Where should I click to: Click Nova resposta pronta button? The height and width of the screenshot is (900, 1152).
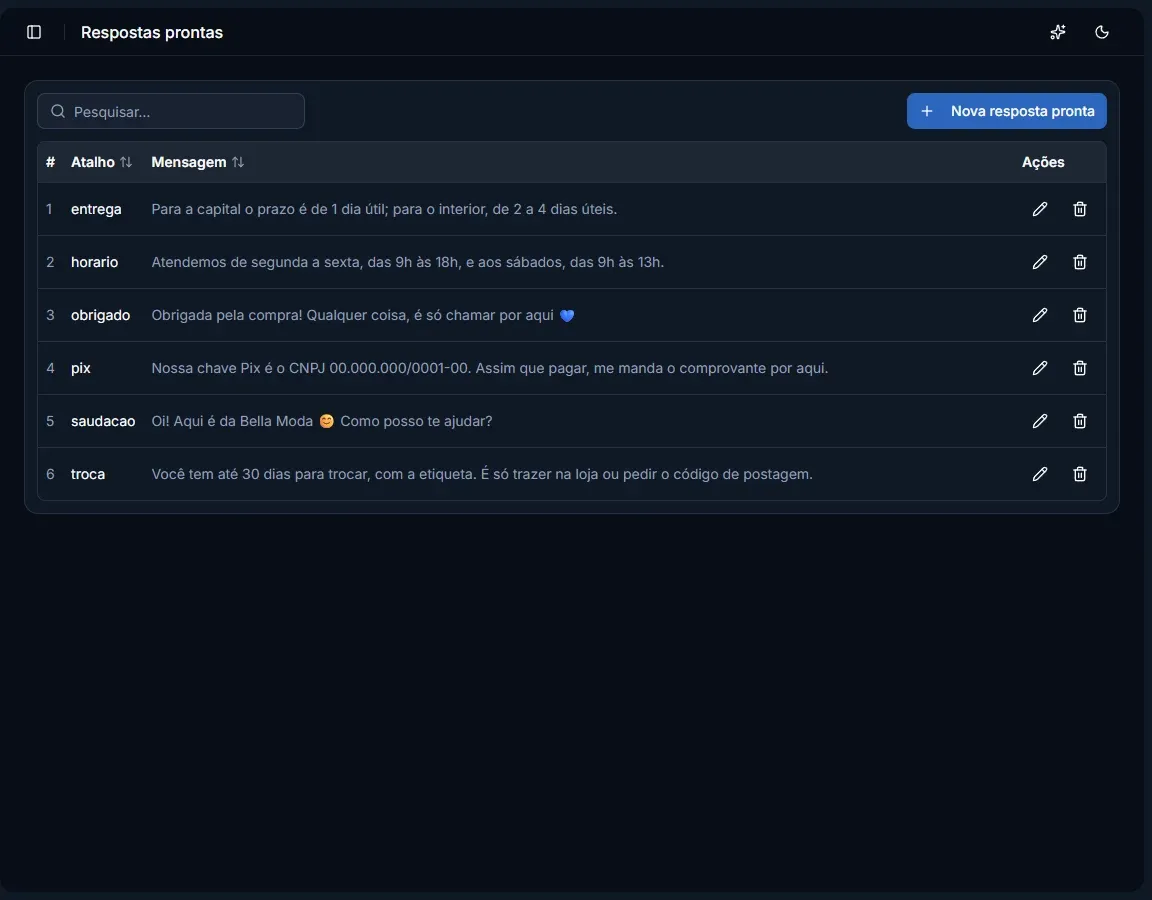[x=1007, y=111]
